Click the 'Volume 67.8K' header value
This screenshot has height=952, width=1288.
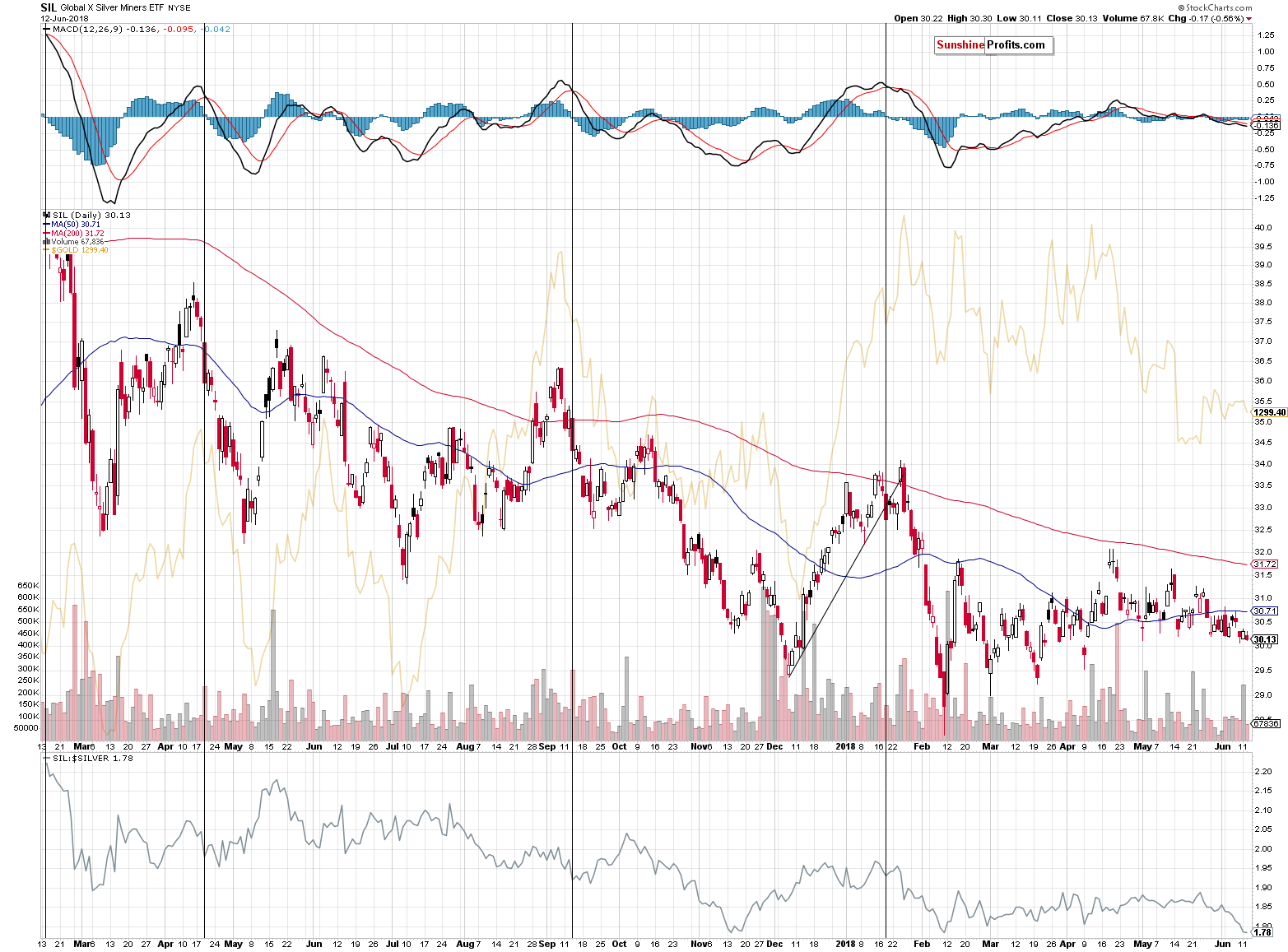pyautogui.click(x=1132, y=18)
